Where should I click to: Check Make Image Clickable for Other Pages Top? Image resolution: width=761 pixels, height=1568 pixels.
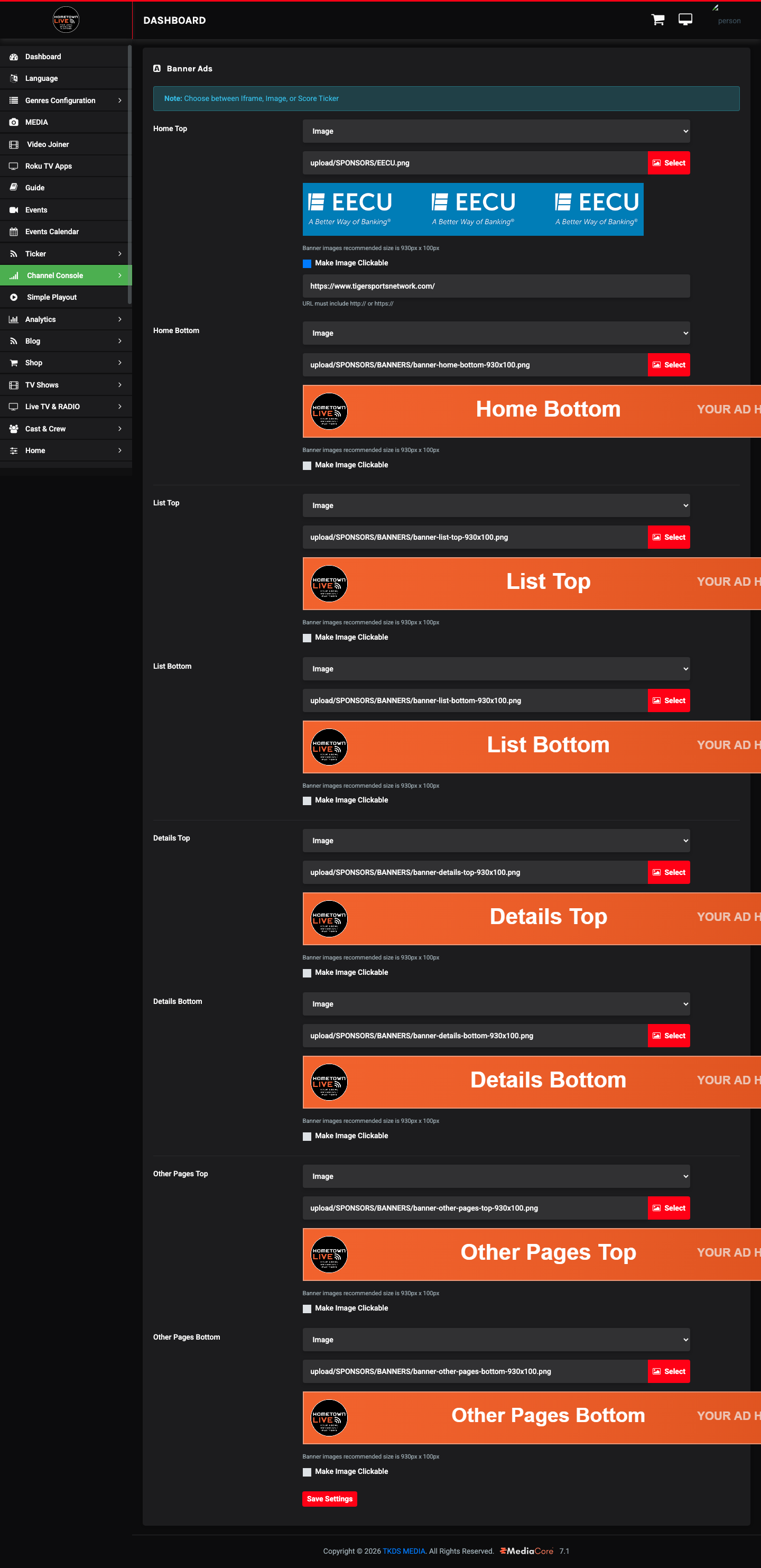[307, 1309]
